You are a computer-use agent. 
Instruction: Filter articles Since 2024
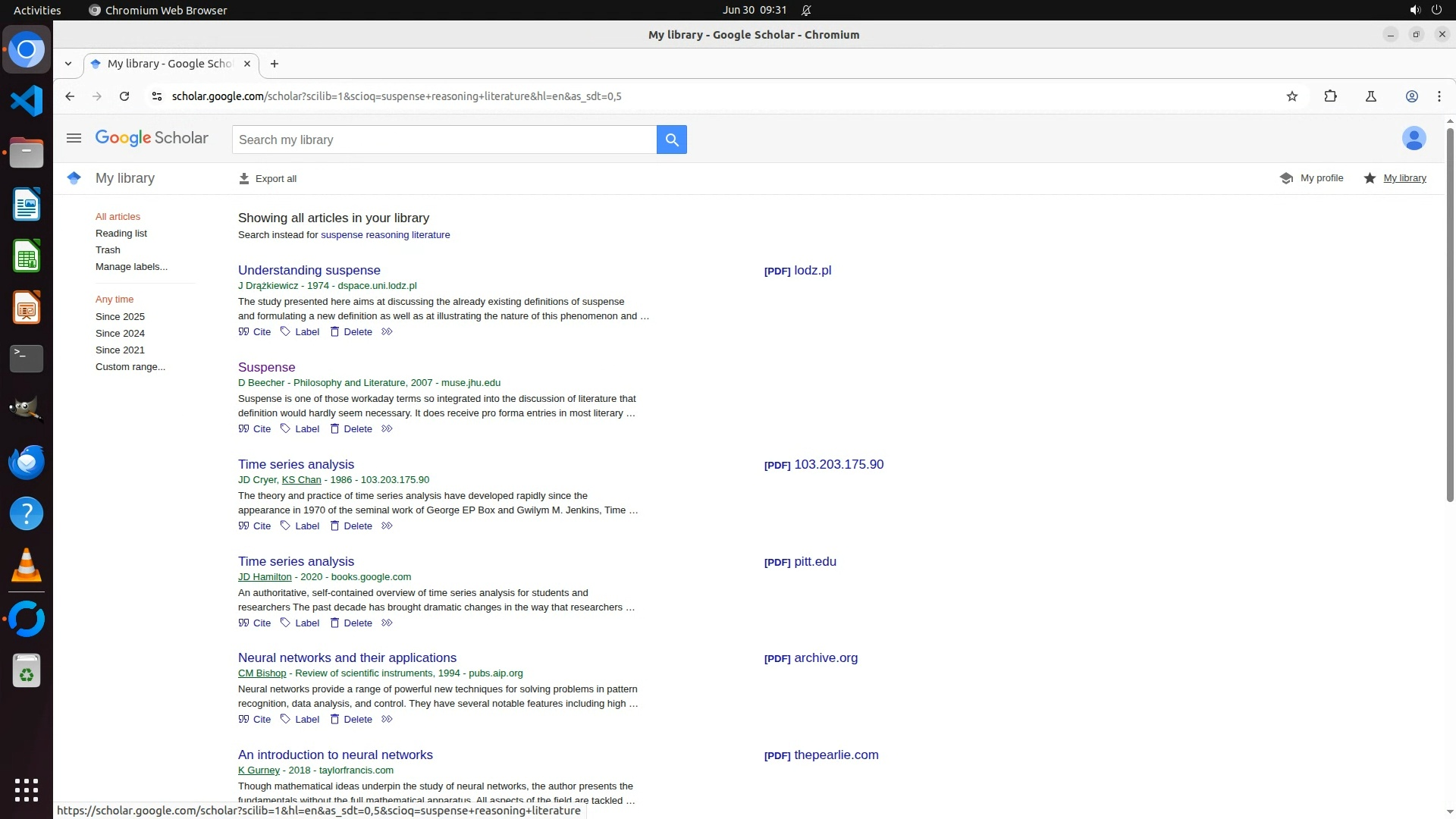120,334
